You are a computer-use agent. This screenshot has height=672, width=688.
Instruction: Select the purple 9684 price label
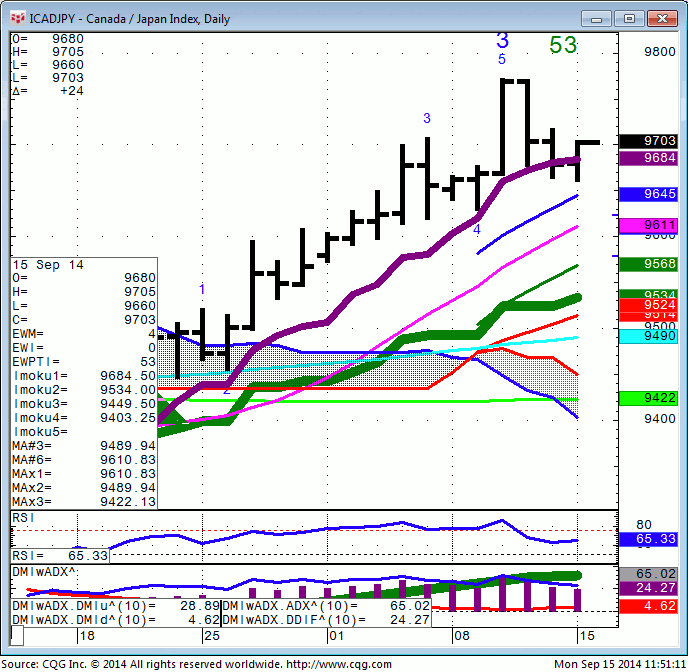[649, 158]
